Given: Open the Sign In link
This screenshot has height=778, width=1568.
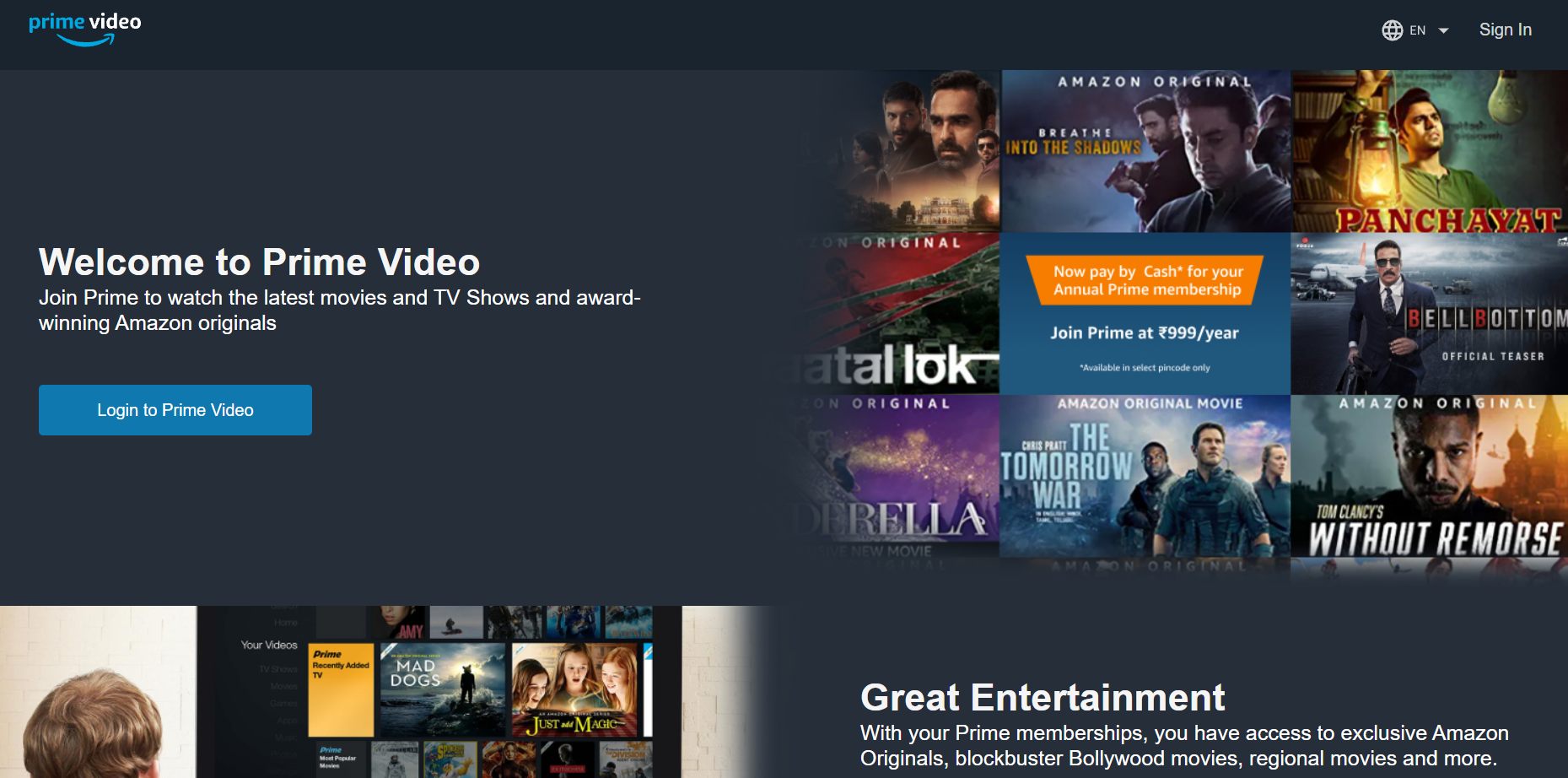Looking at the screenshot, I should pyautogui.click(x=1505, y=30).
